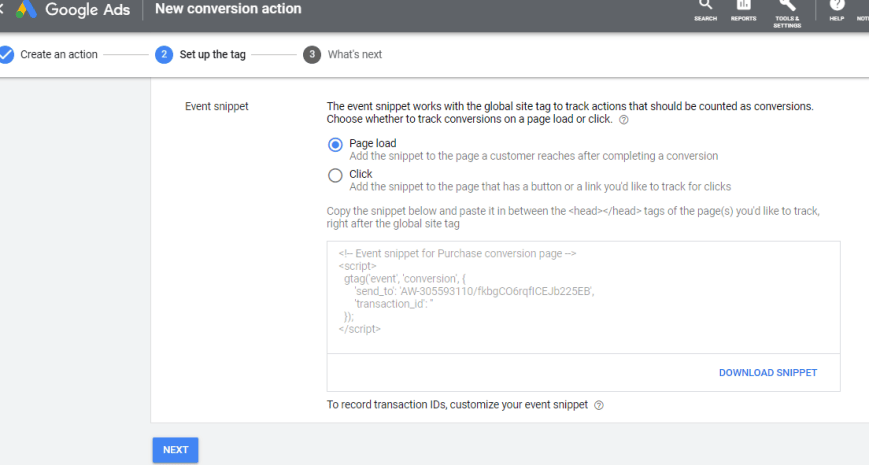Open the Help question mark icon

coord(836,6)
